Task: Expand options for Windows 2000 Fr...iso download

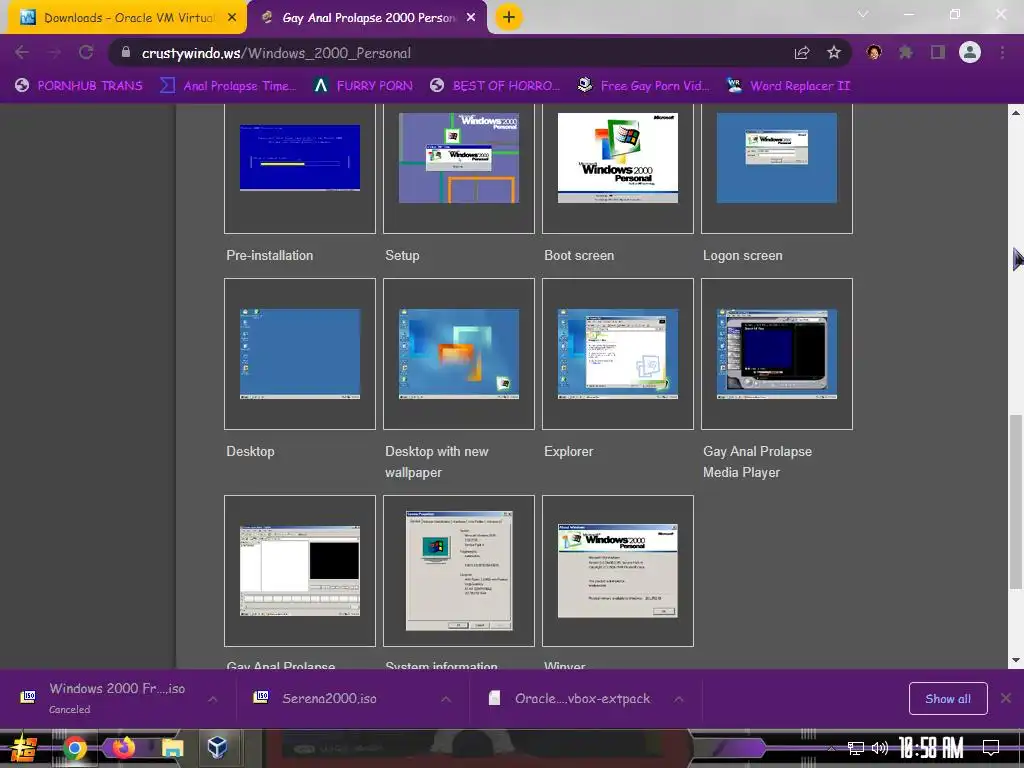Action: point(213,699)
